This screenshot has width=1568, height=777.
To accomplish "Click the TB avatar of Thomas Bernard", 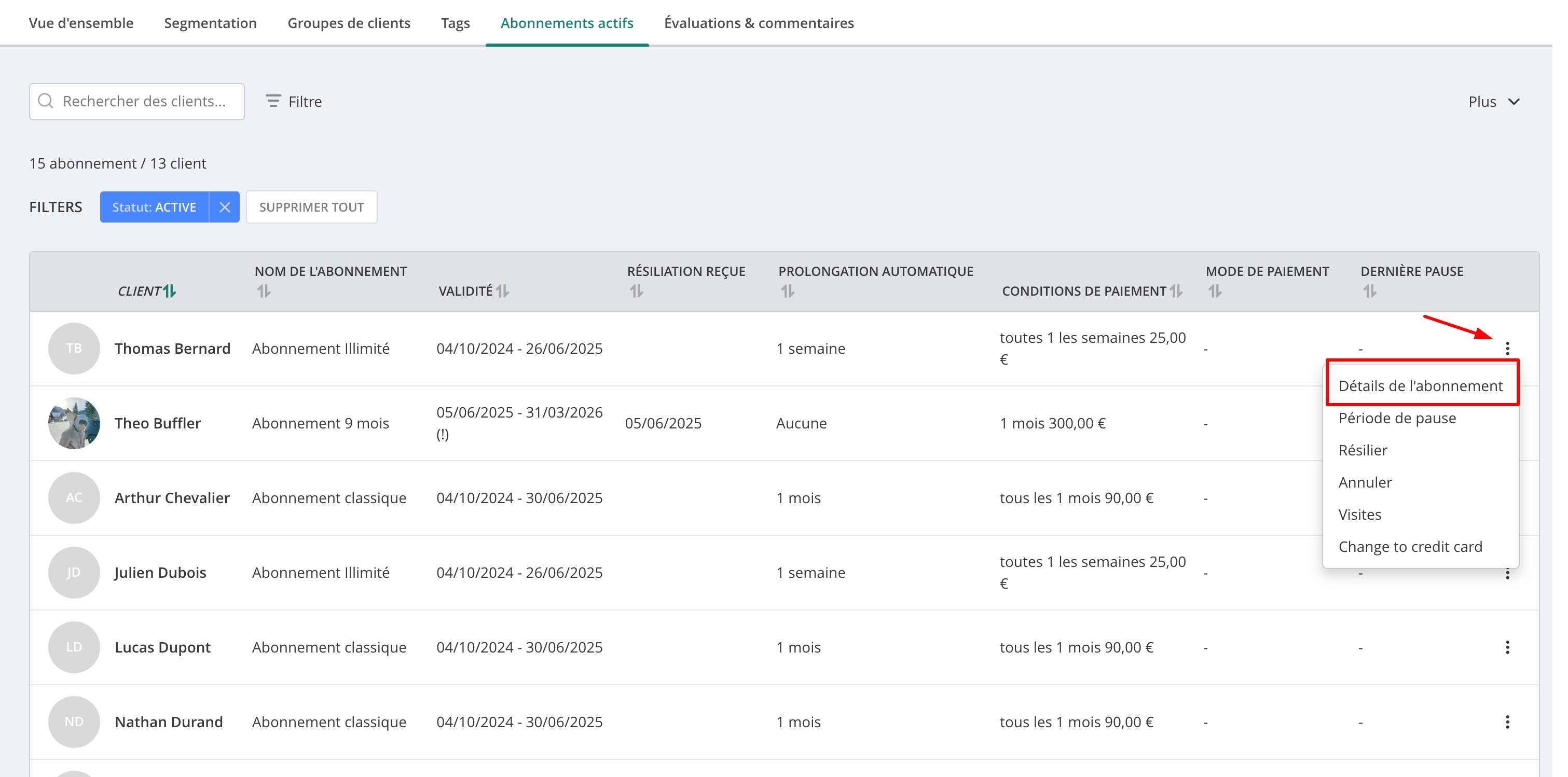I will pos(74,349).
